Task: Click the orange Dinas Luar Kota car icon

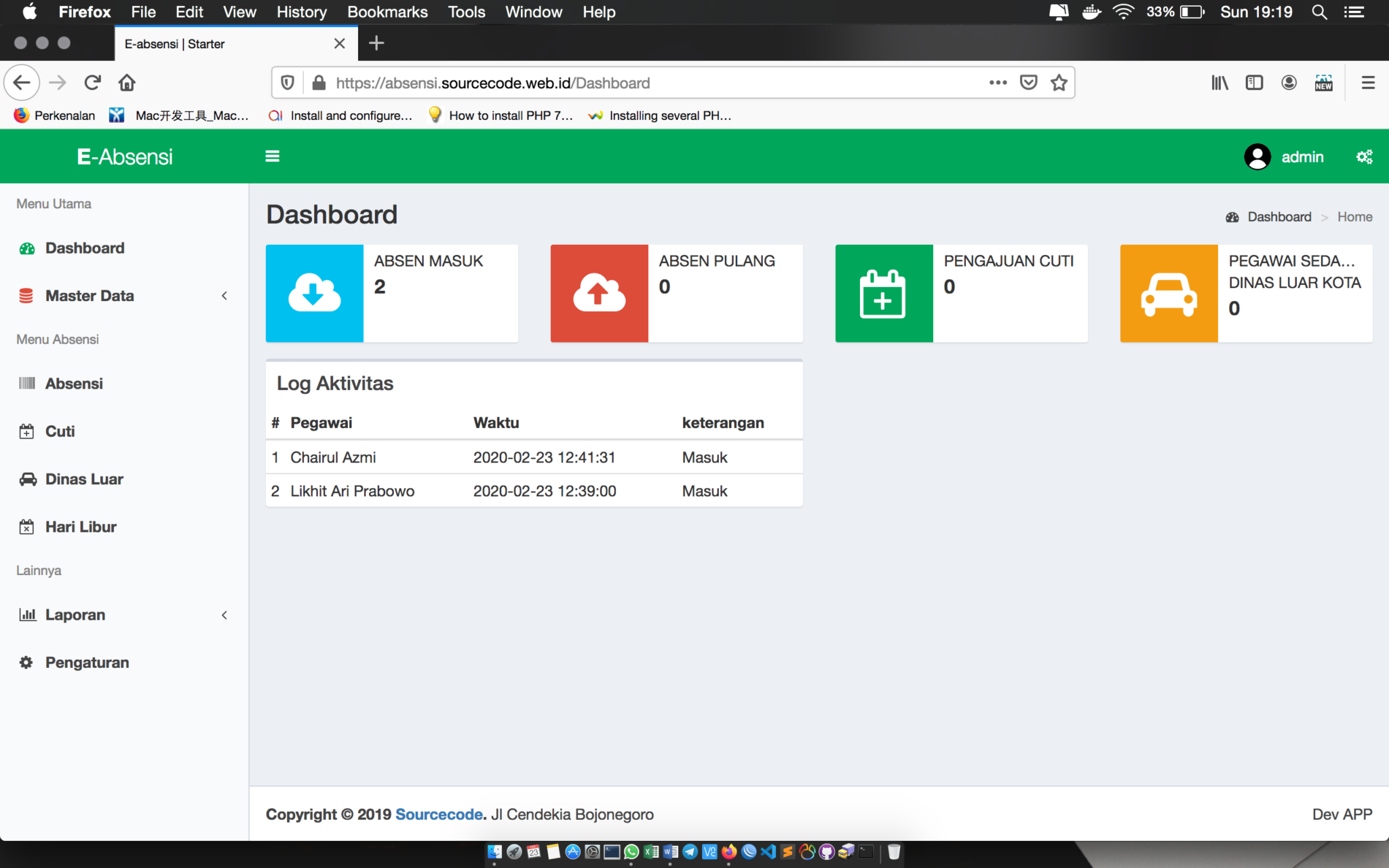Action: [x=1169, y=293]
